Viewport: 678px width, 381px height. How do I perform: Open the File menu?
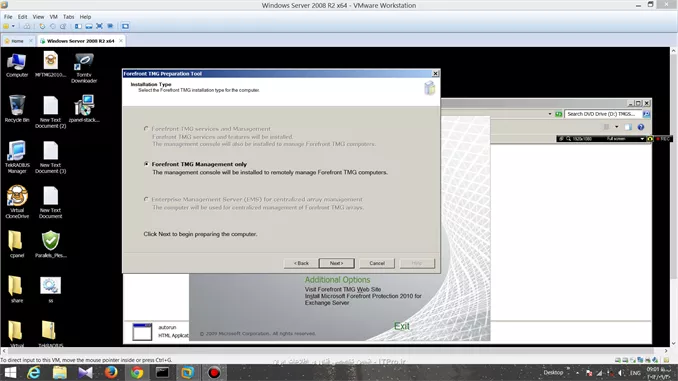coord(8,17)
